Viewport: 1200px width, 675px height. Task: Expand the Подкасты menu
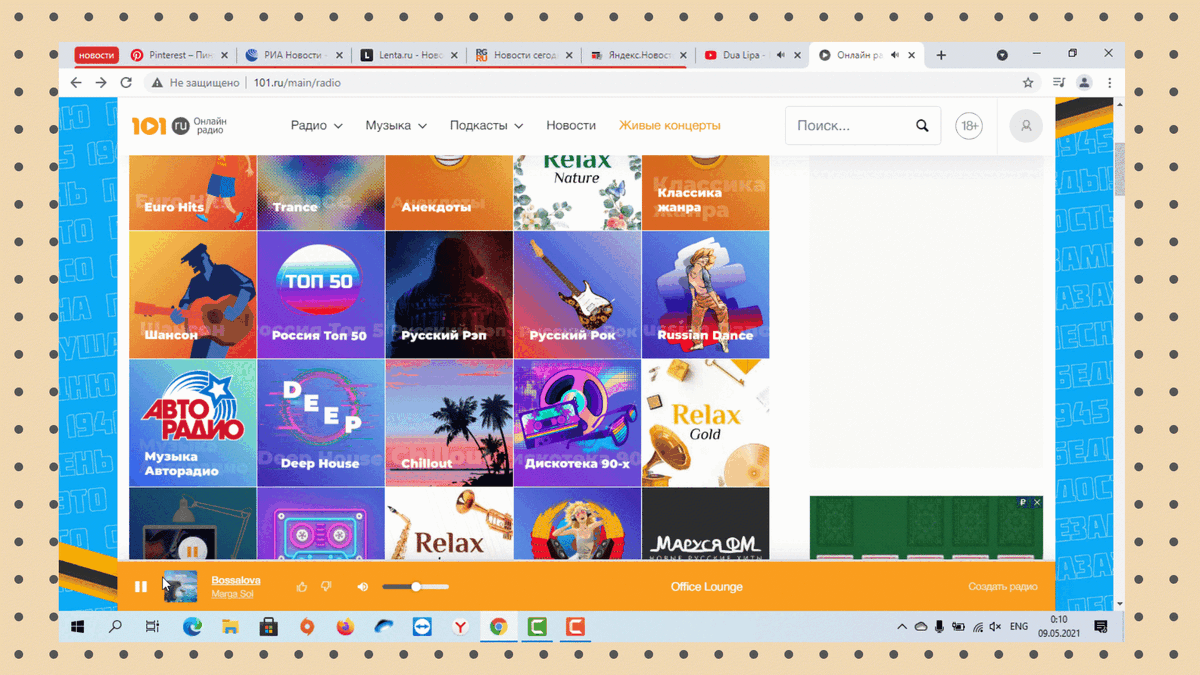coord(486,126)
